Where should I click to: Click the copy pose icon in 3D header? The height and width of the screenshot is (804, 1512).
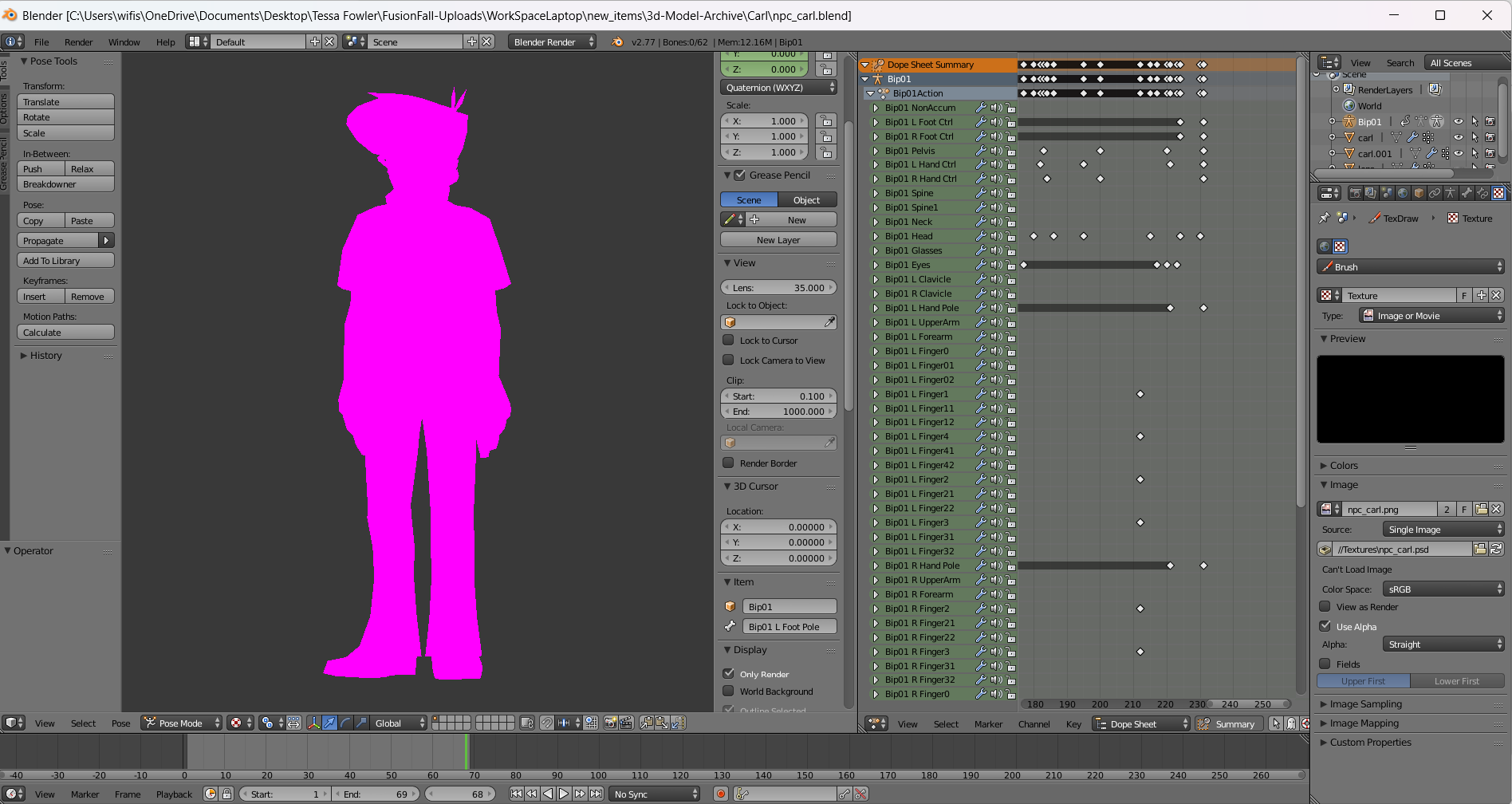[x=646, y=723]
